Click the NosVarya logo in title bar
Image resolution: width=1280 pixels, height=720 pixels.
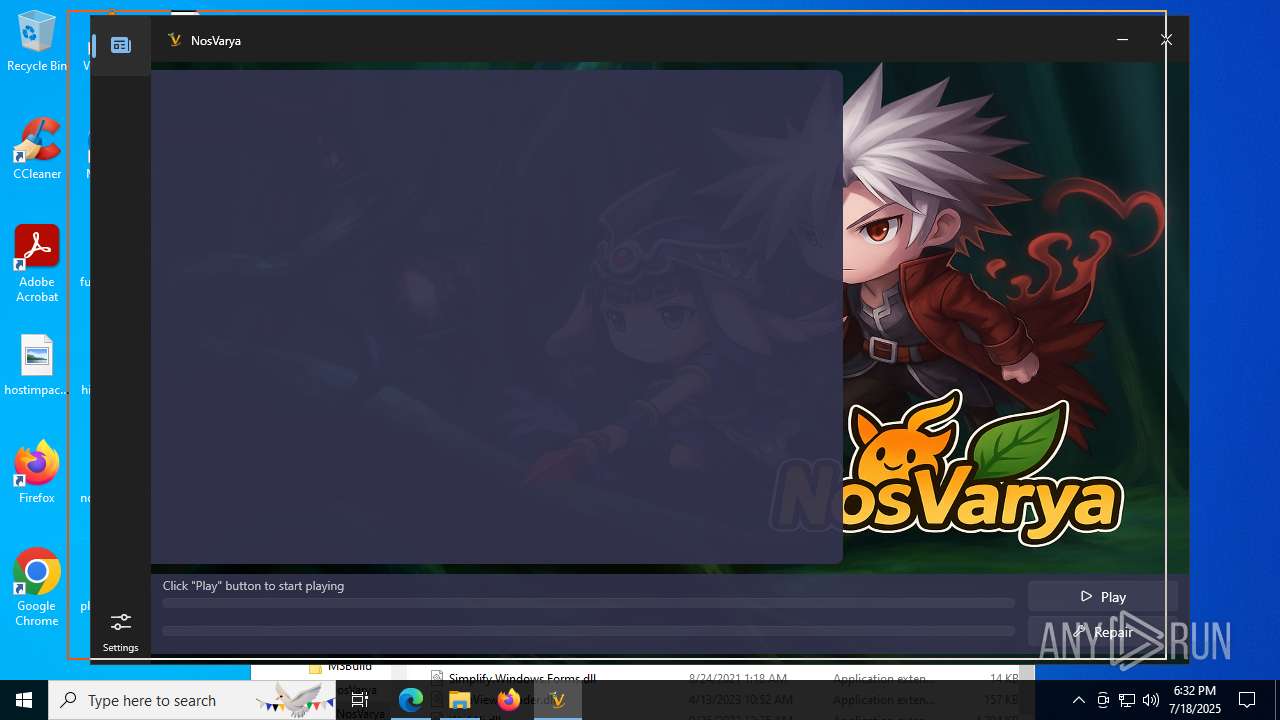click(175, 41)
